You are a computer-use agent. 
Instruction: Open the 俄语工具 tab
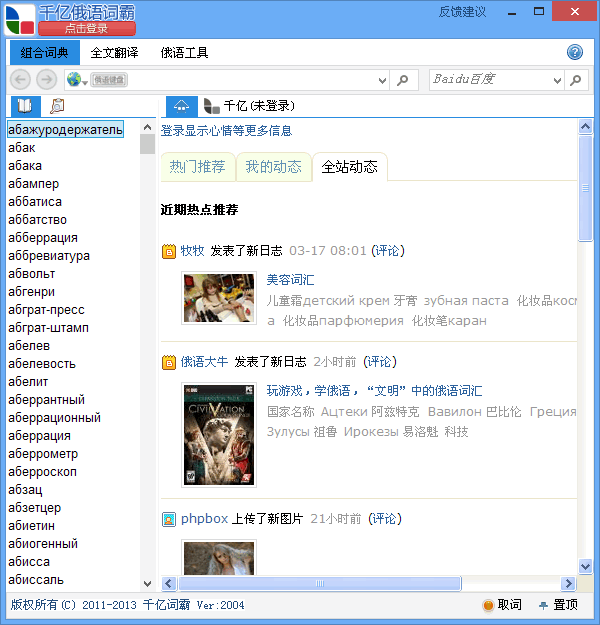184,53
